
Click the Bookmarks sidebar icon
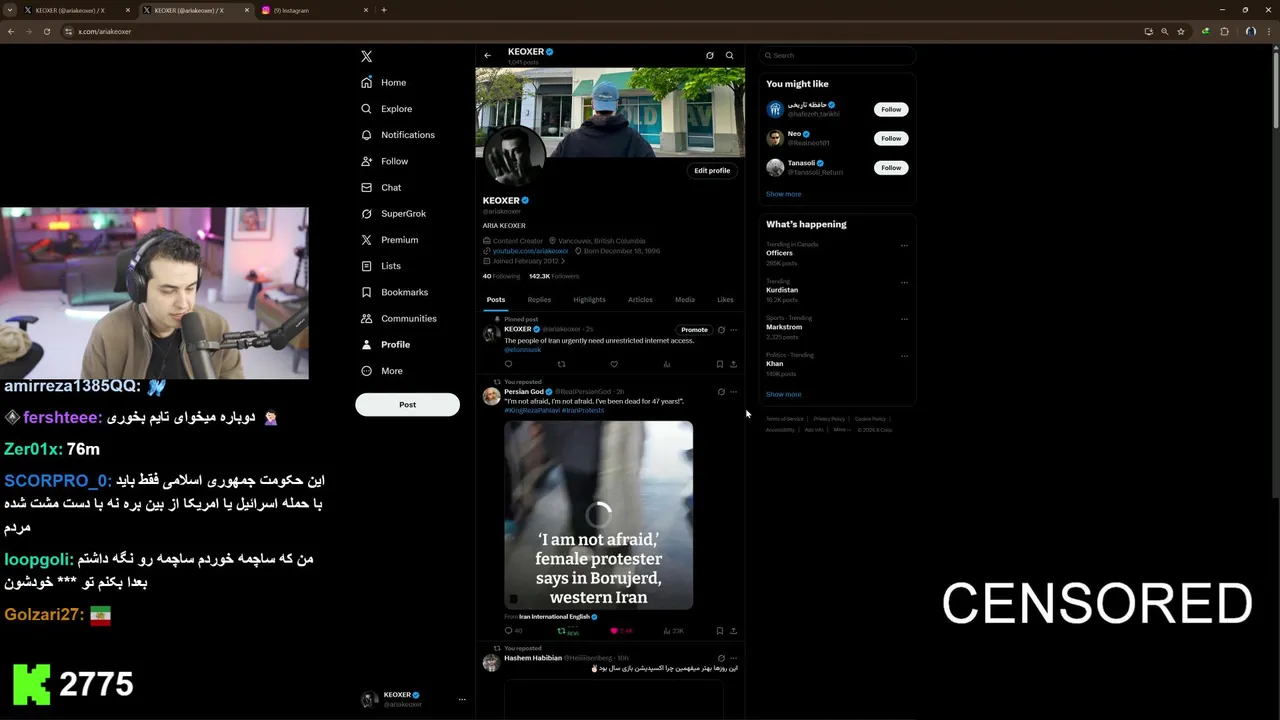coord(366,292)
